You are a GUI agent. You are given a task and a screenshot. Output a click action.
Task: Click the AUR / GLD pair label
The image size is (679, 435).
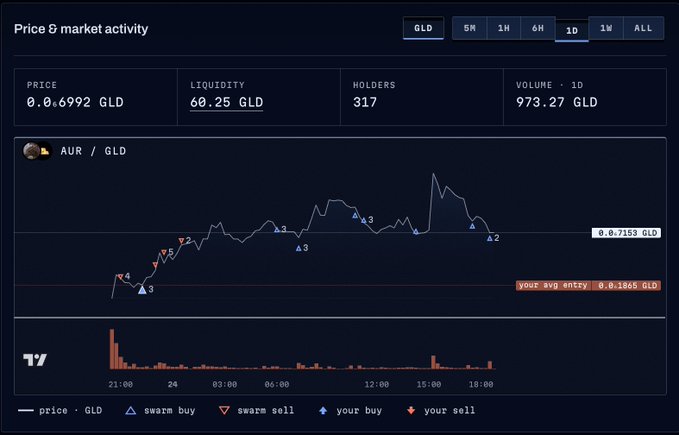[x=93, y=151]
